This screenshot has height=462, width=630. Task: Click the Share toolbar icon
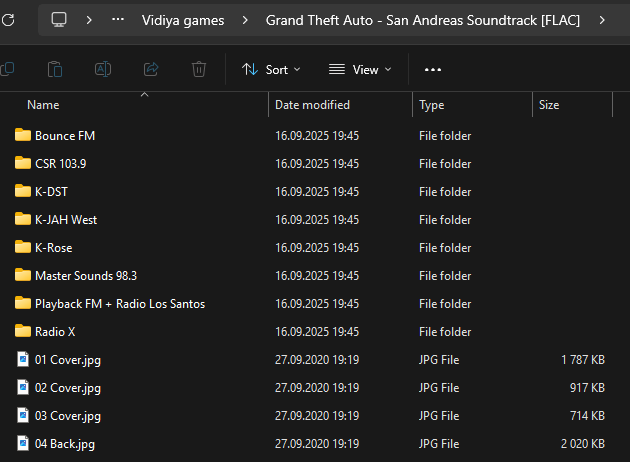151,69
